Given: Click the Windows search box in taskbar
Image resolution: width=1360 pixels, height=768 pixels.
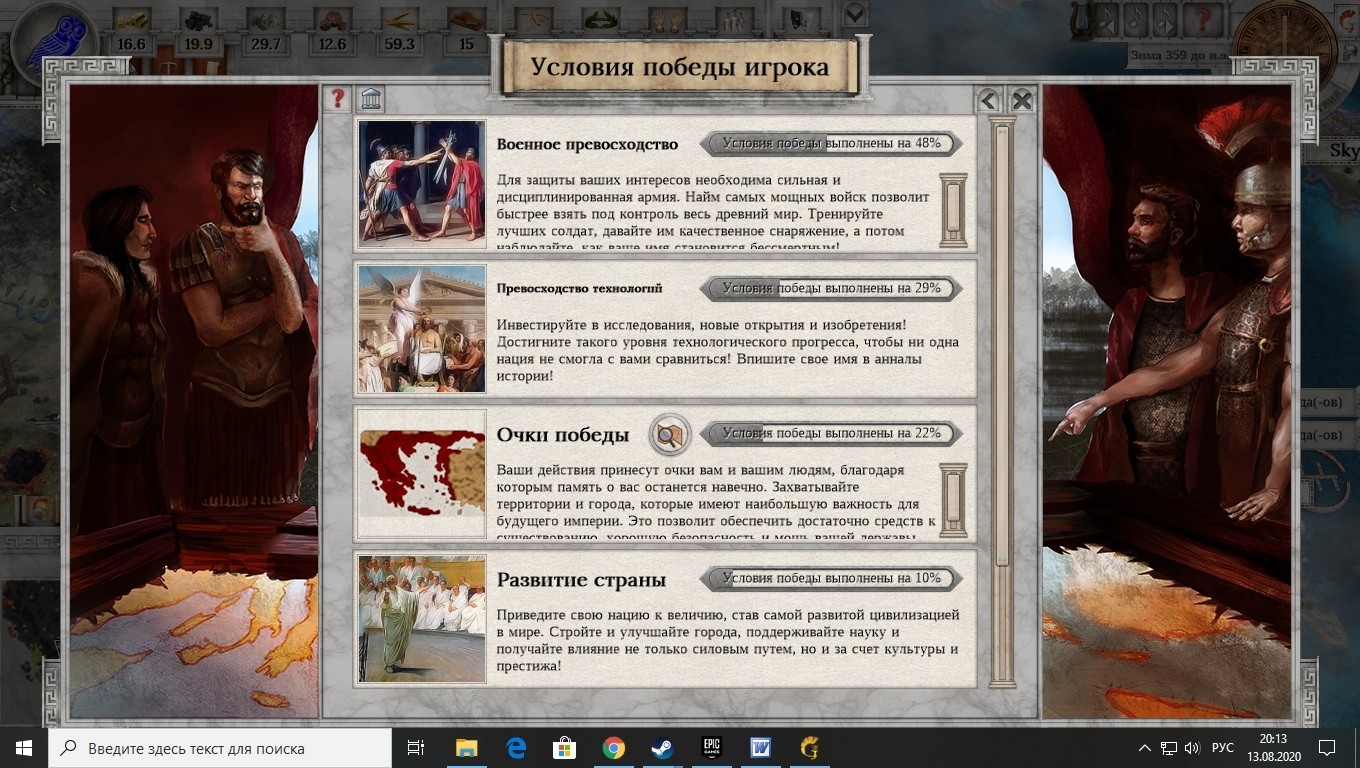Looking at the screenshot, I should [x=220, y=748].
